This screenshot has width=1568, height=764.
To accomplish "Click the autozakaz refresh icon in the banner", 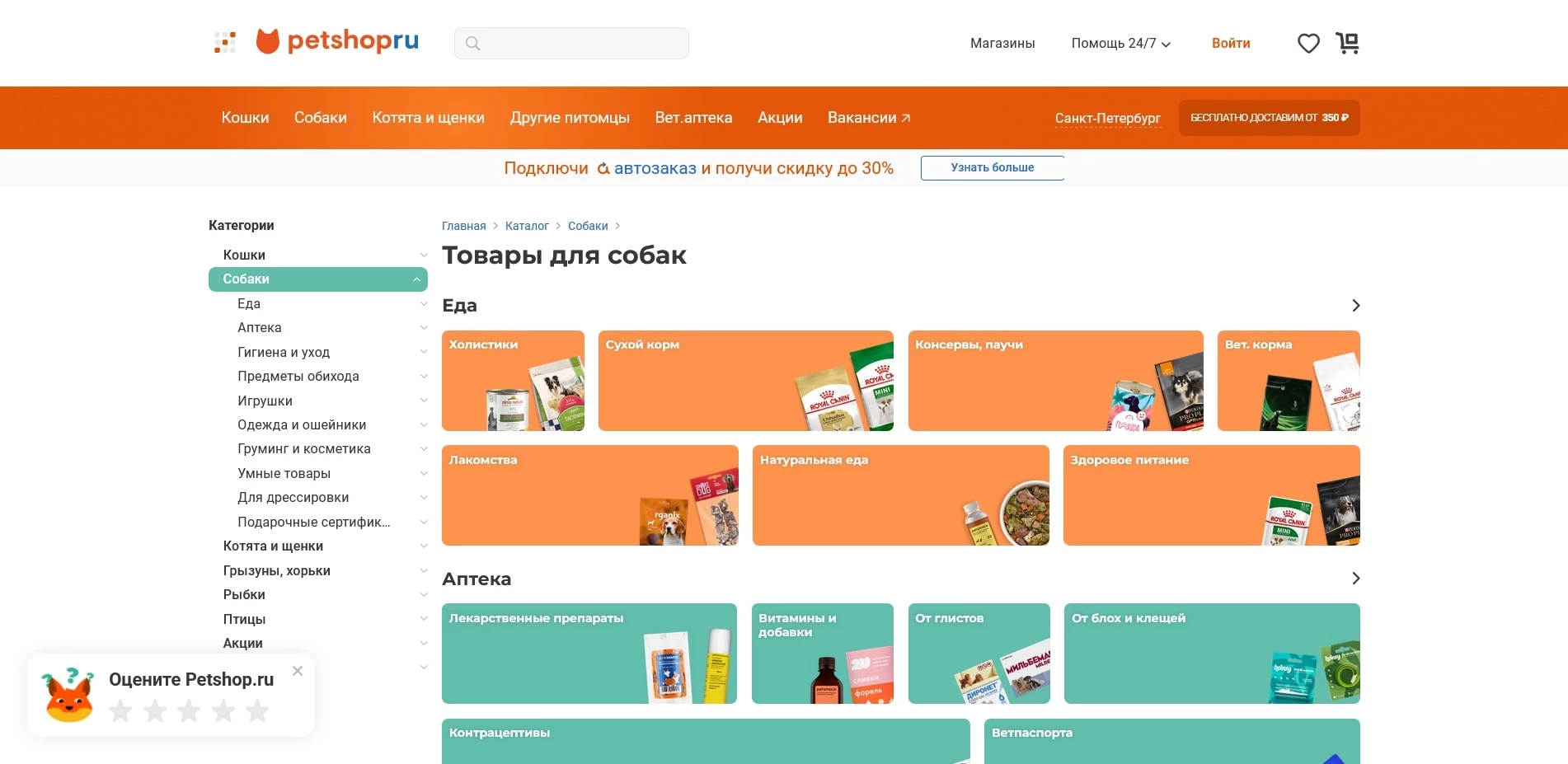I will [x=603, y=167].
